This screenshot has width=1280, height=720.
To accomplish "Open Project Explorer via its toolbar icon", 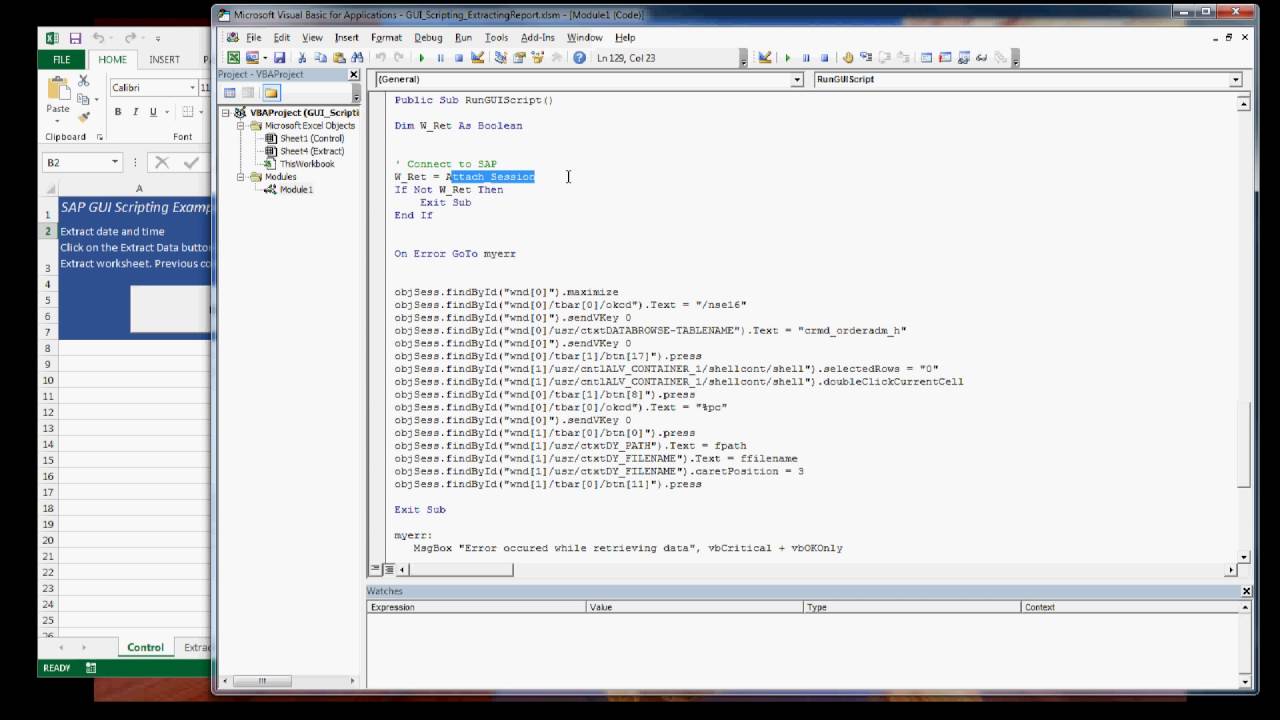I will (501, 58).
